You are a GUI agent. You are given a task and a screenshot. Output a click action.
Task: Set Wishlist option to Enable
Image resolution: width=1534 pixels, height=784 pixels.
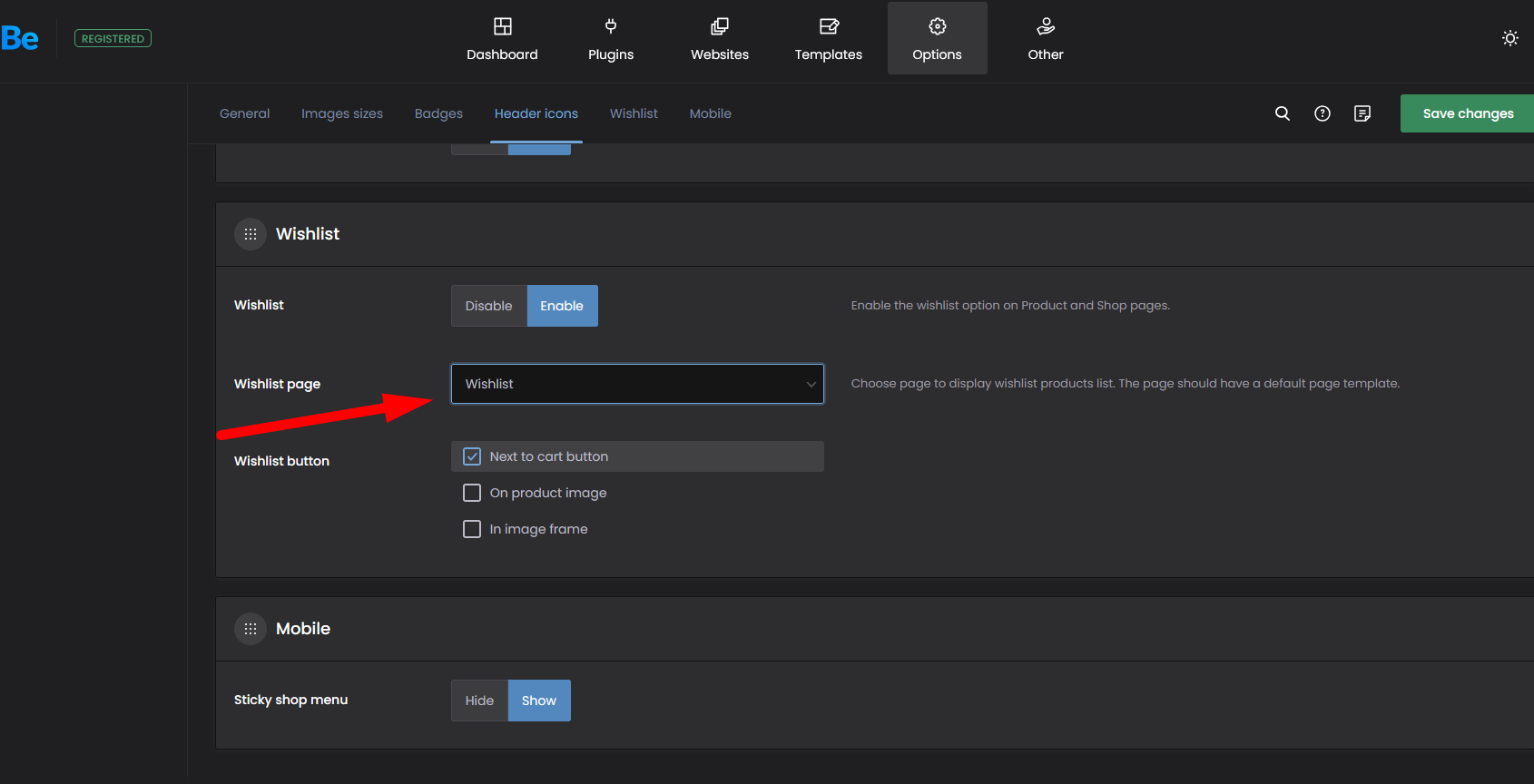coord(562,306)
